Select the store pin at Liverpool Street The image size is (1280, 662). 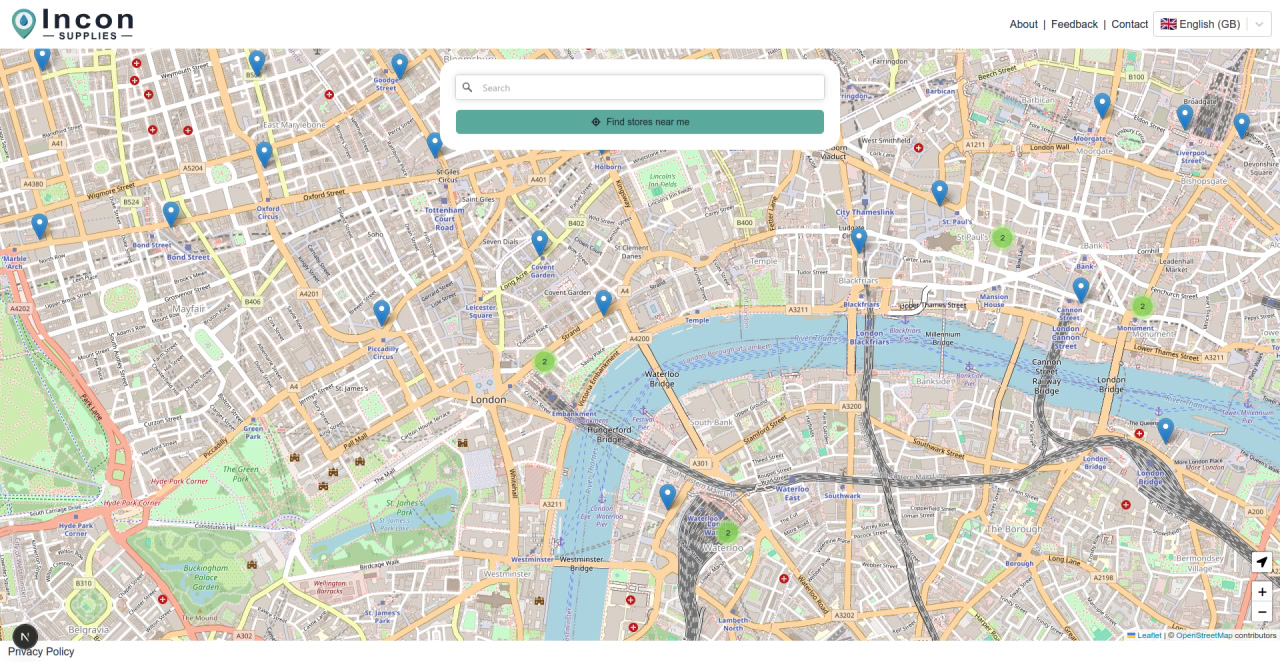click(x=1185, y=117)
